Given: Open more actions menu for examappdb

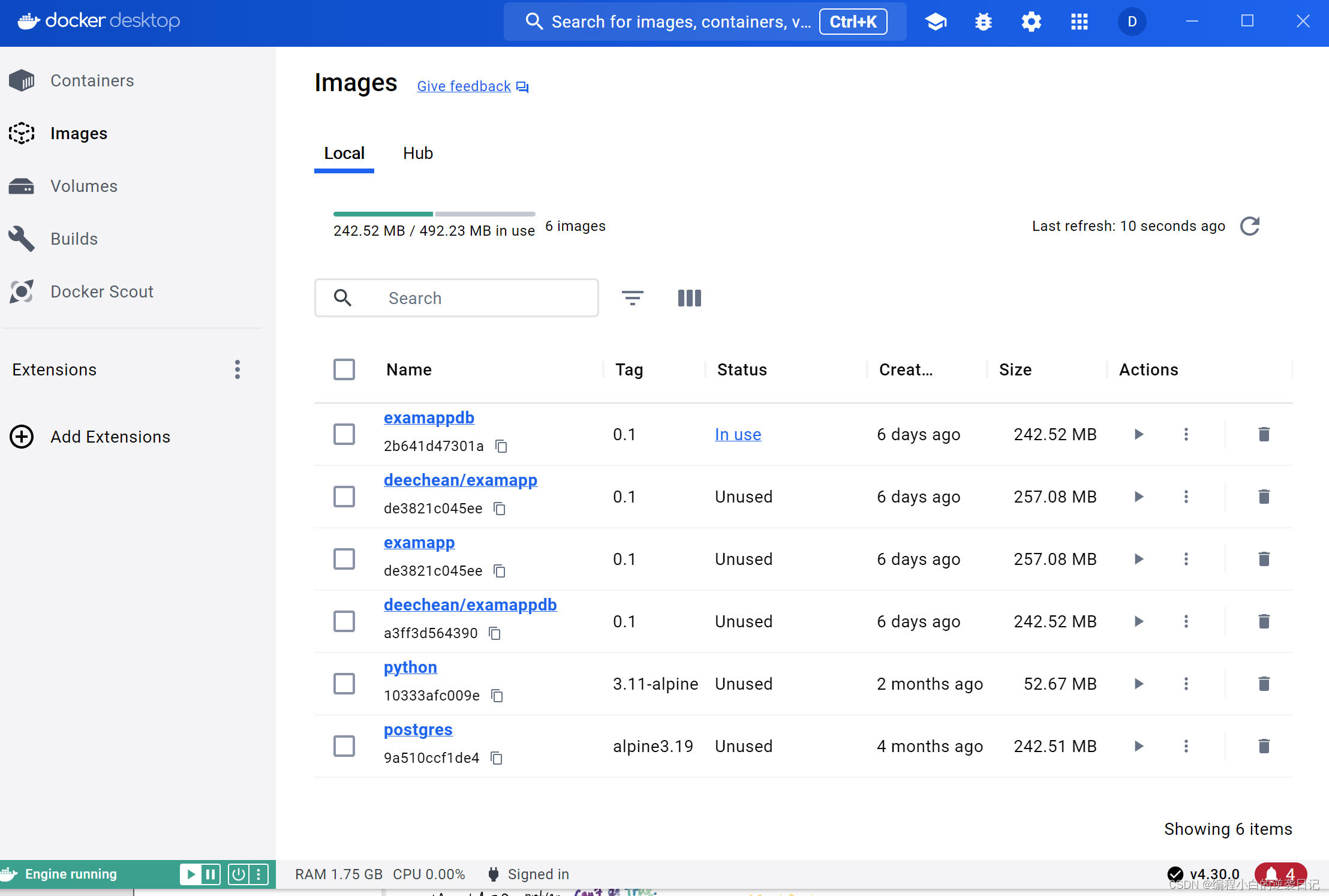Looking at the screenshot, I should click(1186, 434).
